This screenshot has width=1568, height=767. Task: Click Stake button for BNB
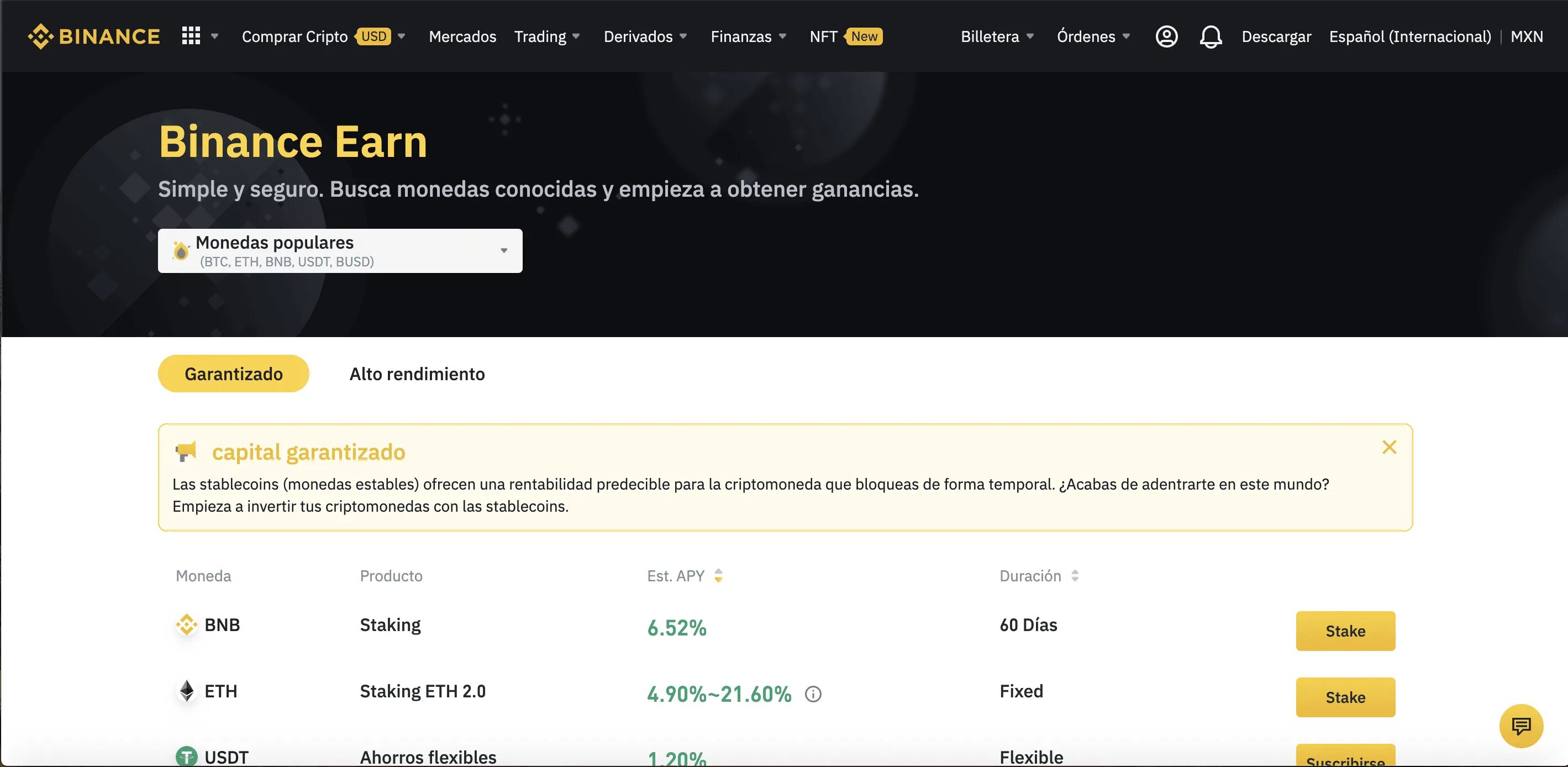click(x=1345, y=631)
